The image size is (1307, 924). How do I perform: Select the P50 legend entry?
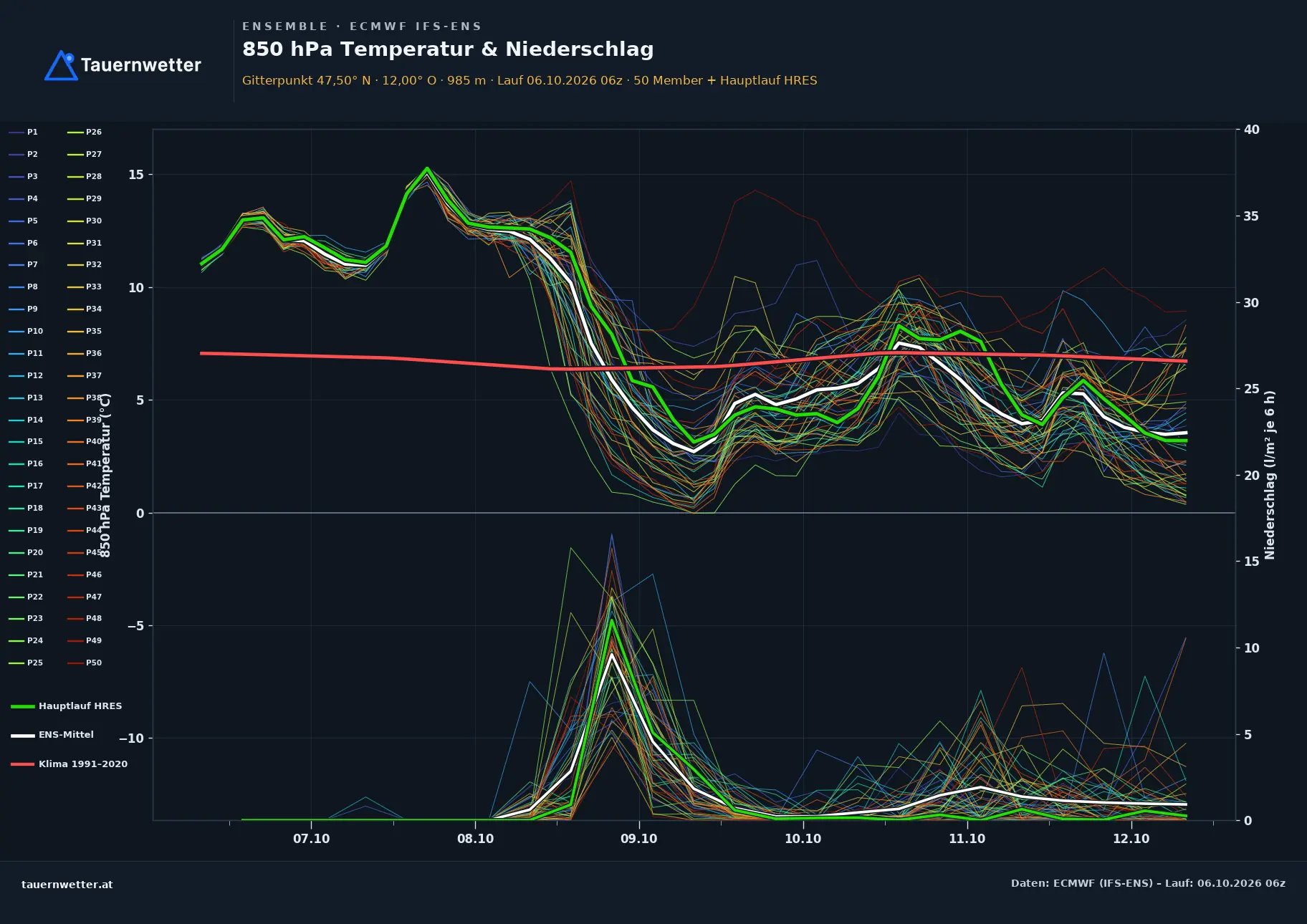coord(85,663)
